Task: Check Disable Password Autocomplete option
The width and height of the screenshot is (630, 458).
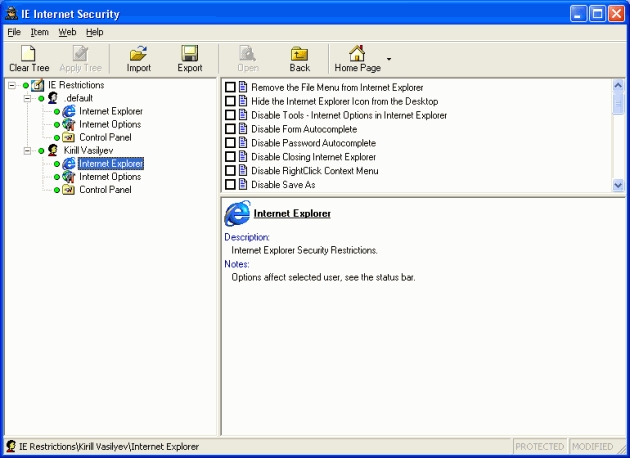Action: click(x=231, y=144)
